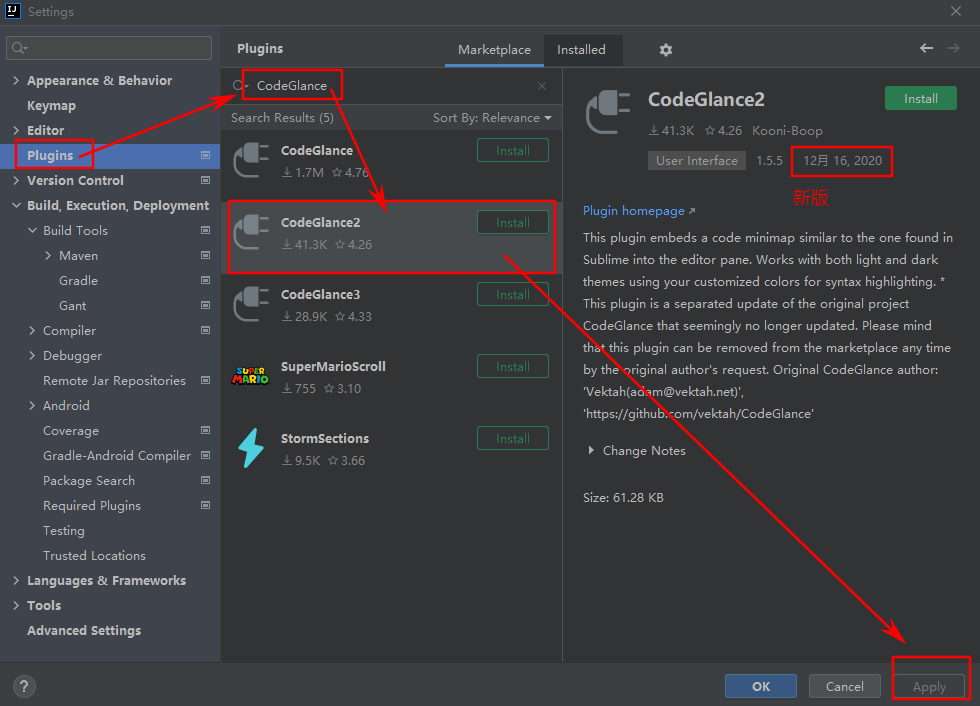Close the Settings dialog window
The width and height of the screenshot is (980, 706).
(956, 11)
